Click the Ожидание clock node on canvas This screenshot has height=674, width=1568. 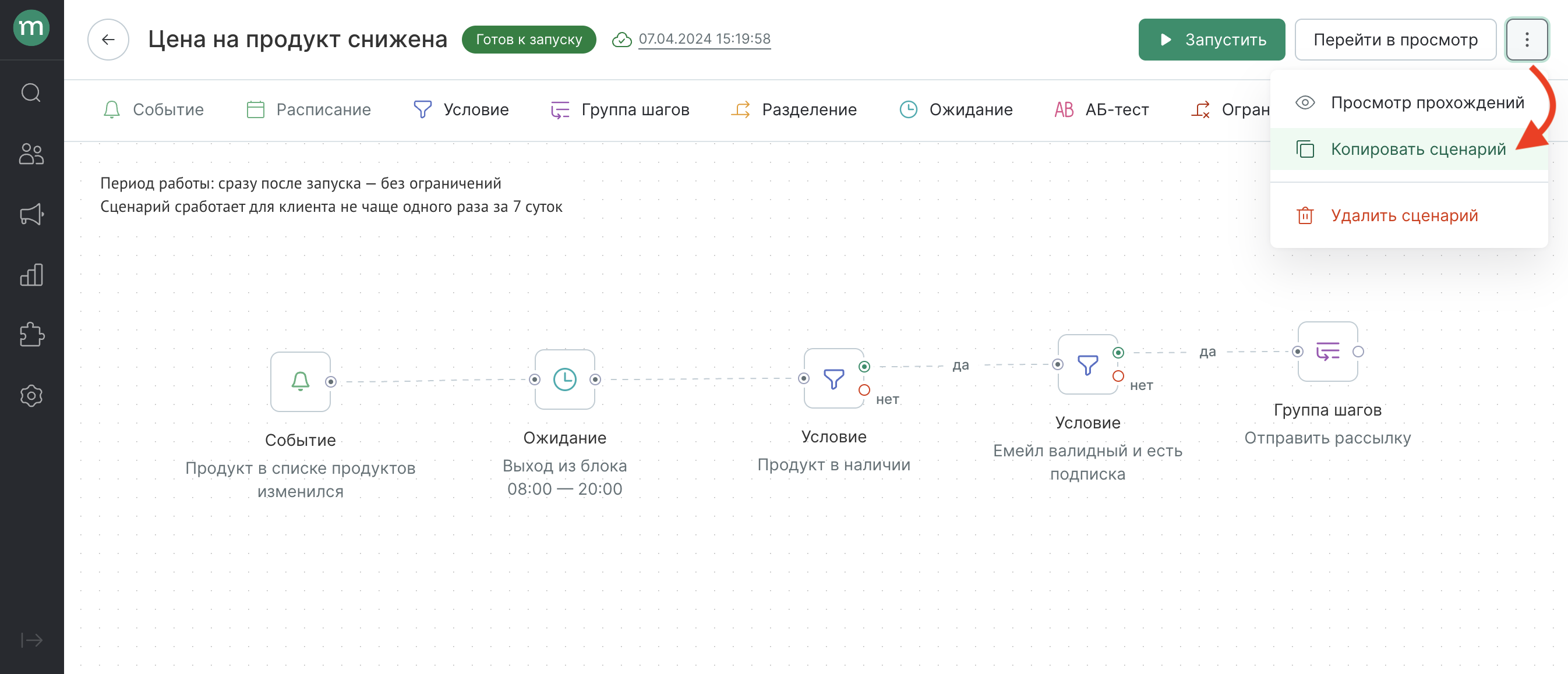click(564, 379)
